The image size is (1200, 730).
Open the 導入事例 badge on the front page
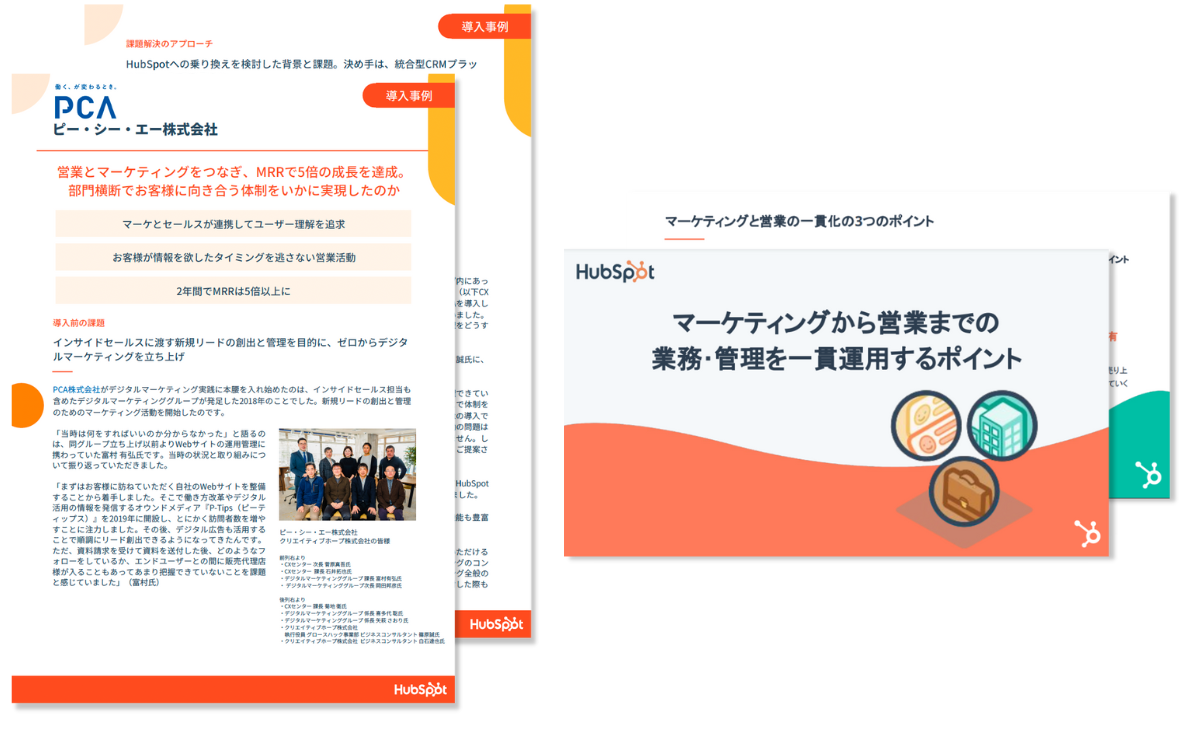pyautogui.click(x=408, y=94)
